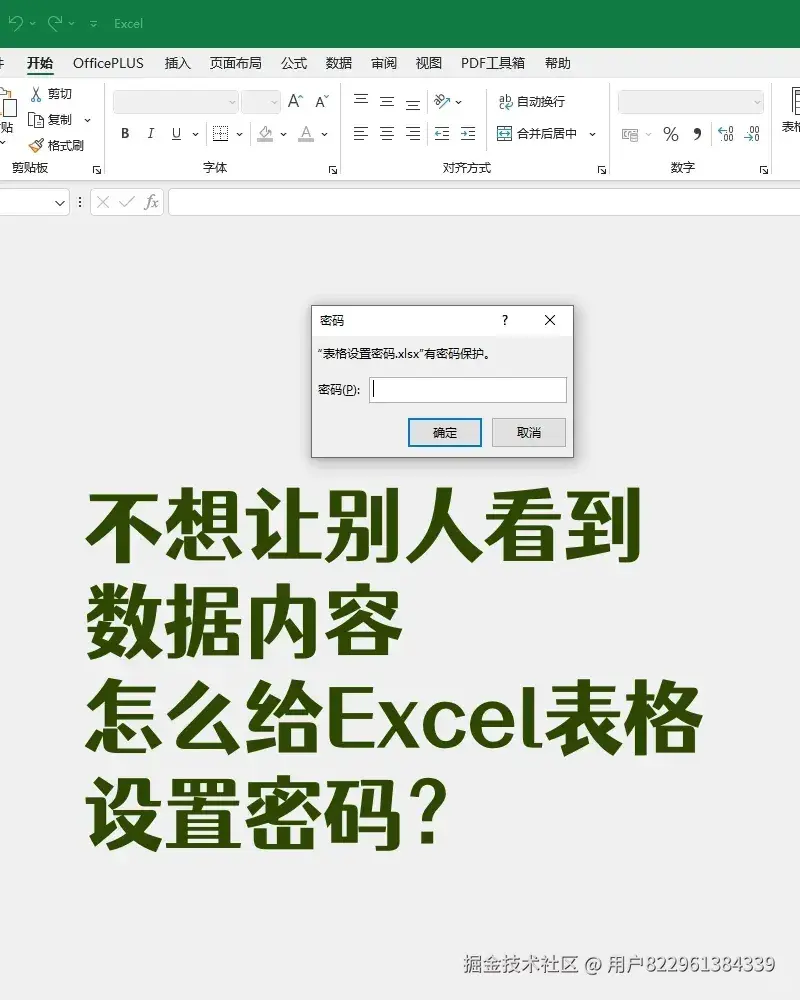
Task: Undo the last action
Action: coord(16,24)
